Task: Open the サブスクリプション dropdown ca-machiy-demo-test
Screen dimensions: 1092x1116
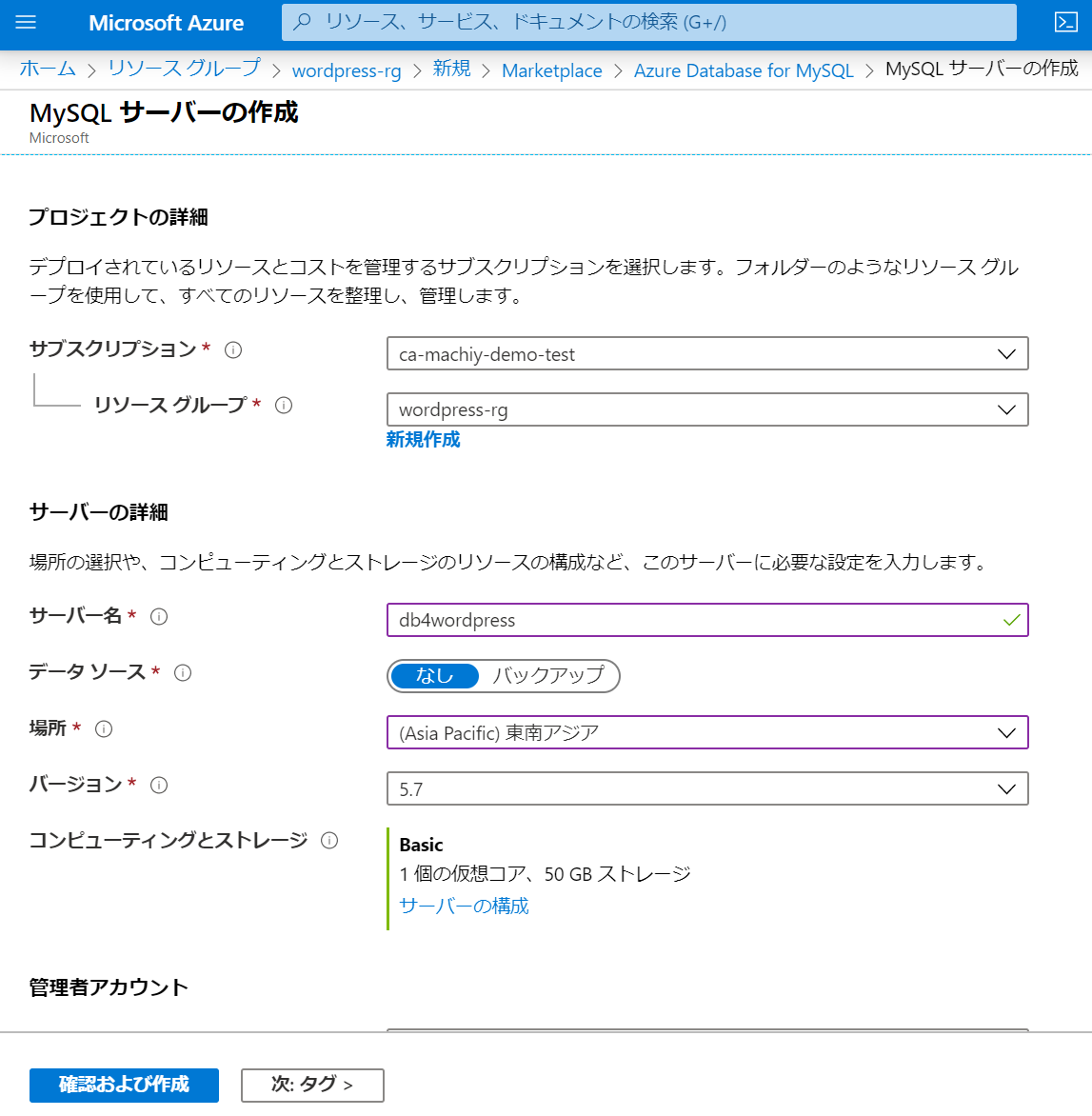Action: point(707,353)
